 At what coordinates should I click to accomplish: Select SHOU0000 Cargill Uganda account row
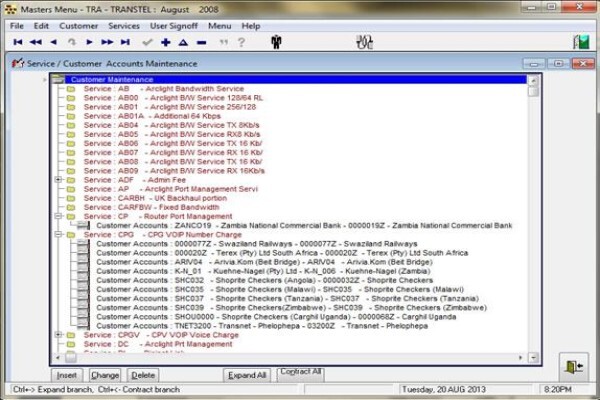276,317
